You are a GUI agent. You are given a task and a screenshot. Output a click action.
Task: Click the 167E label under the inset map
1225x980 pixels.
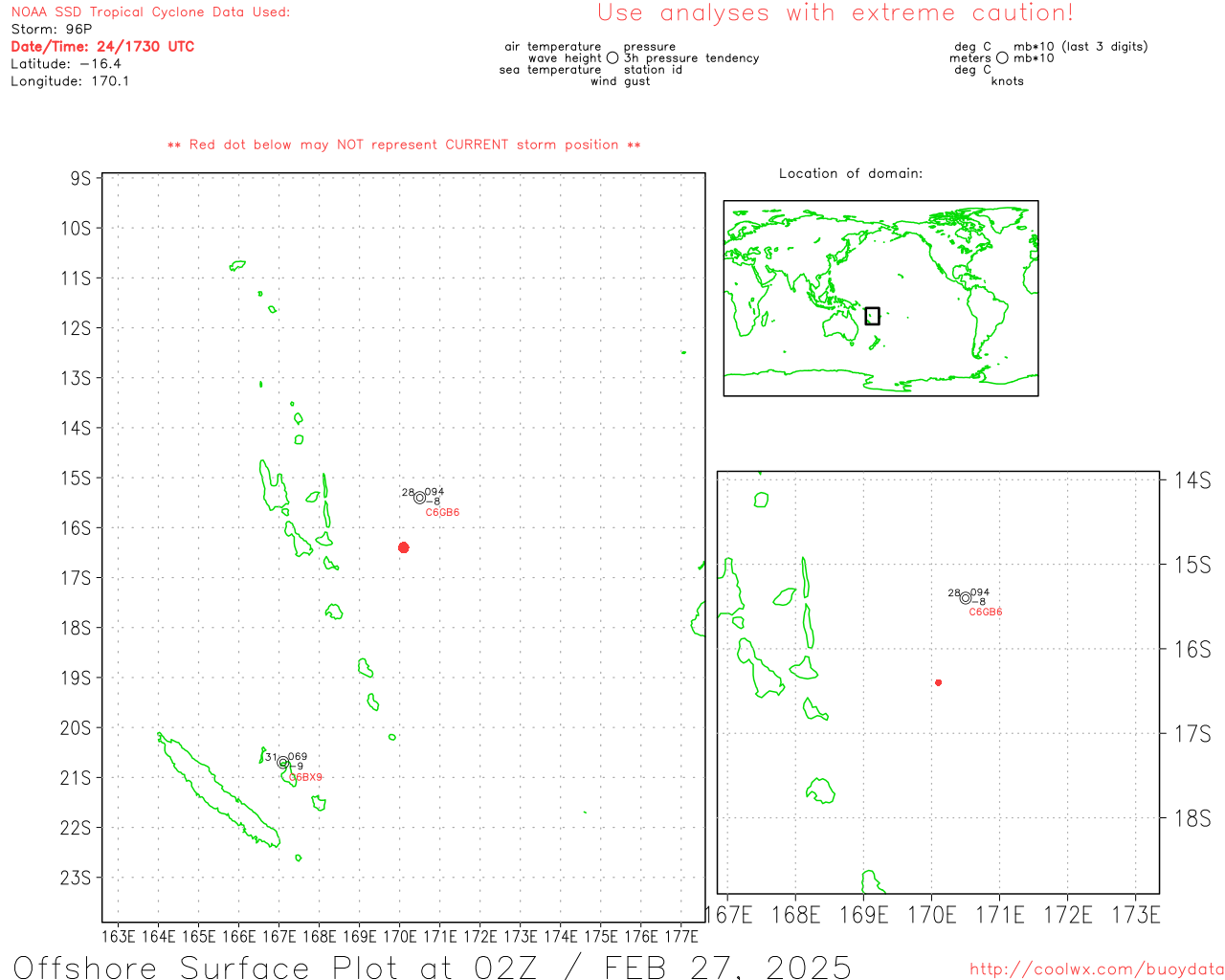tap(730, 915)
